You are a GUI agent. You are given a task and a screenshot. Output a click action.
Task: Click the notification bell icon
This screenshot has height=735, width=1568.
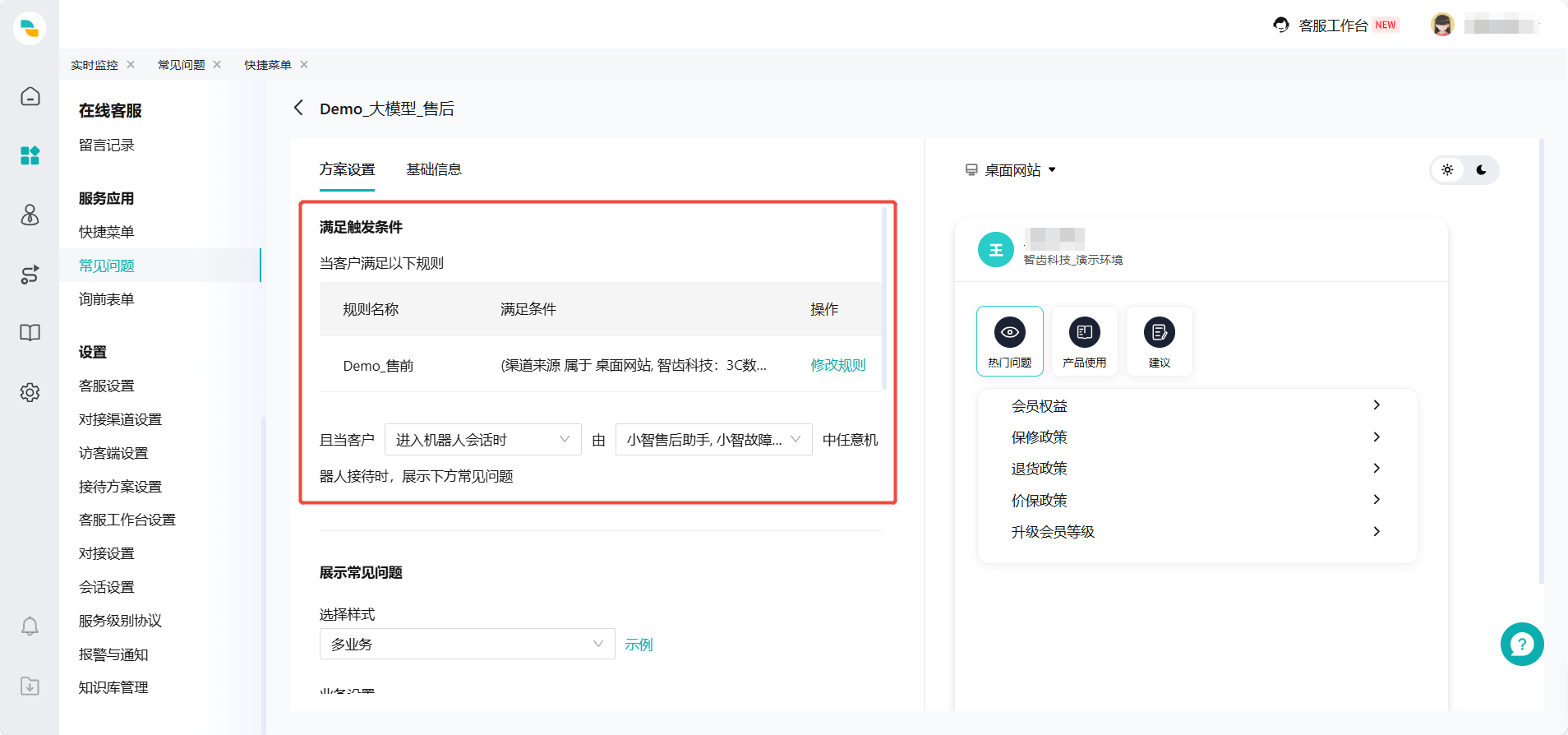(30, 626)
